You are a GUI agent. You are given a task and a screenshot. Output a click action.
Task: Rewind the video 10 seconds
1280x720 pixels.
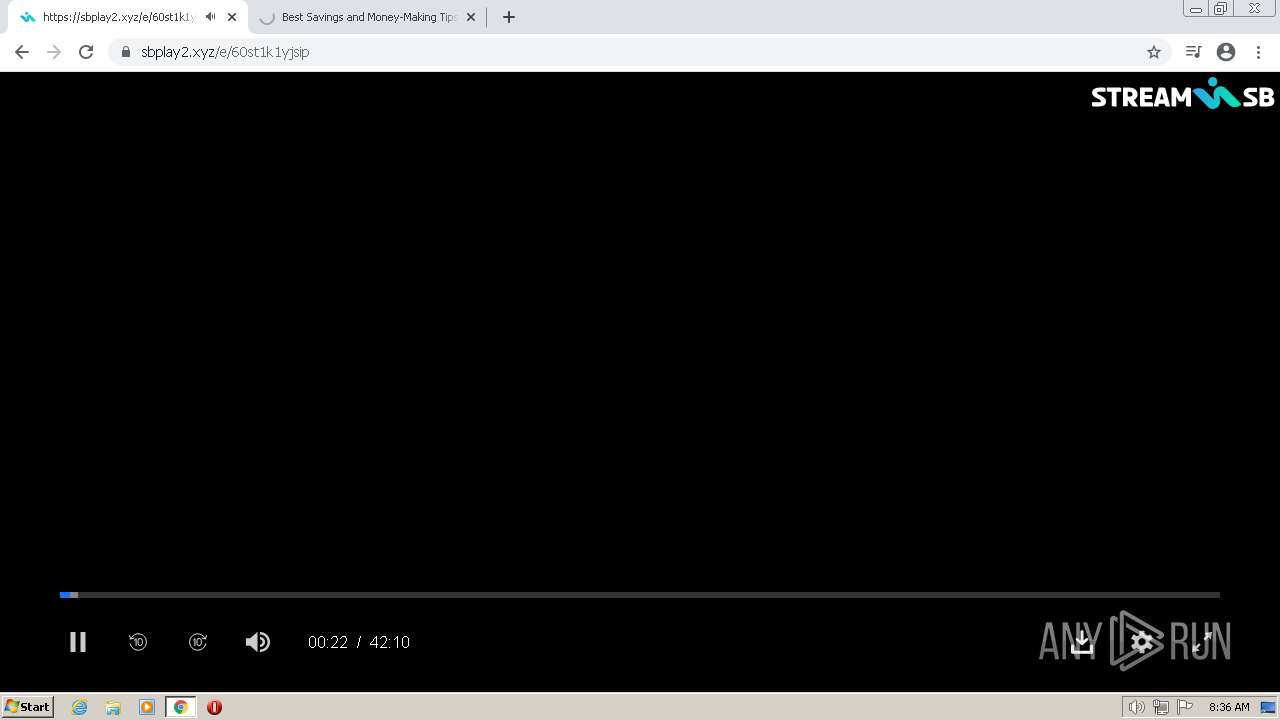tap(138, 642)
